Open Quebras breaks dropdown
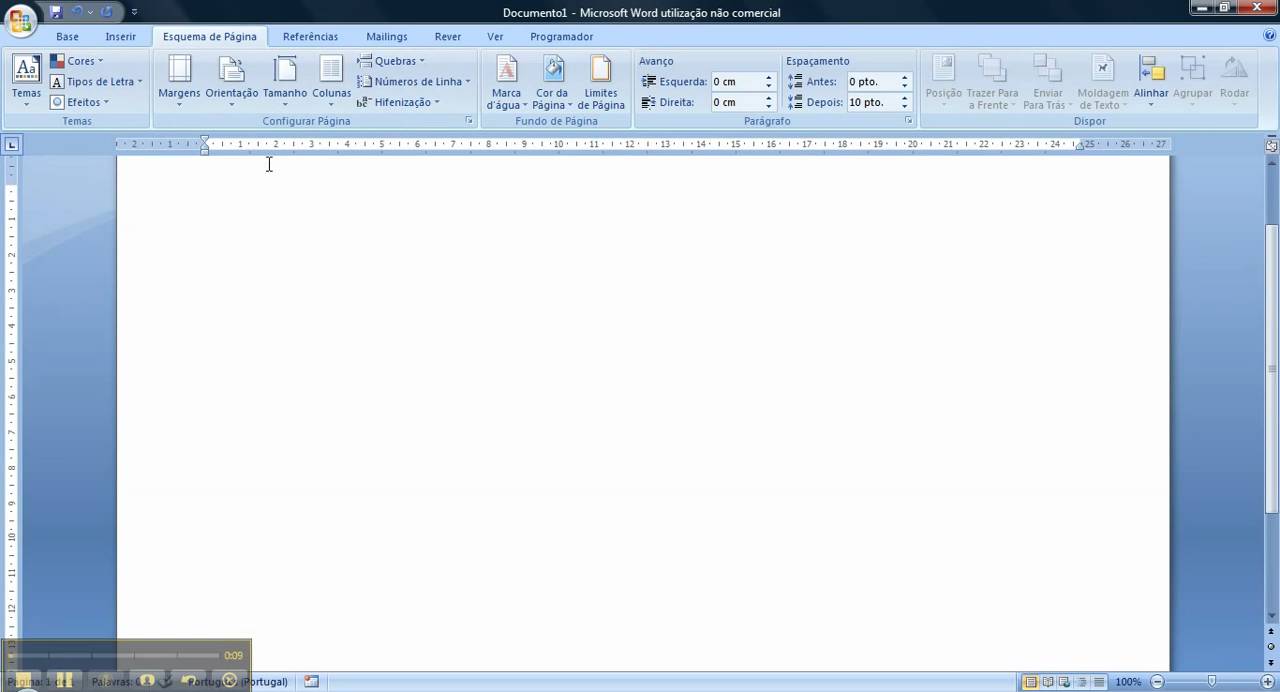The width and height of the screenshot is (1280, 692). [391, 61]
